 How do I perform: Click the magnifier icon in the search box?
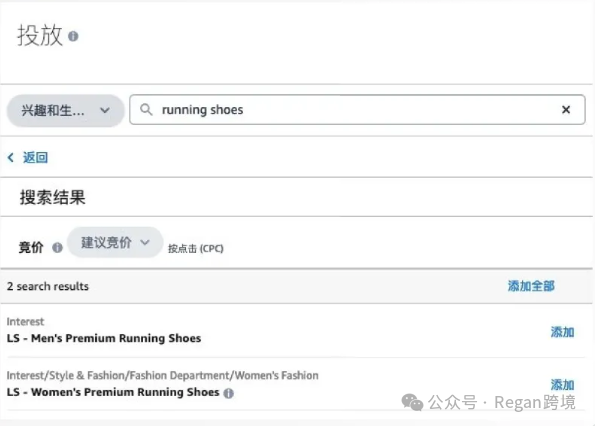click(146, 110)
